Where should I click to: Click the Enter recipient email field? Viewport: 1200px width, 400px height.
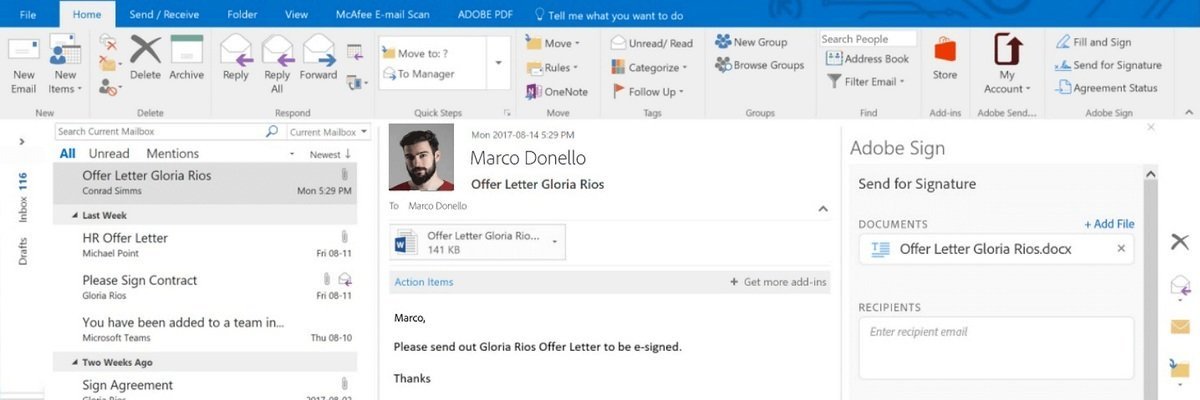click(996, 348)
